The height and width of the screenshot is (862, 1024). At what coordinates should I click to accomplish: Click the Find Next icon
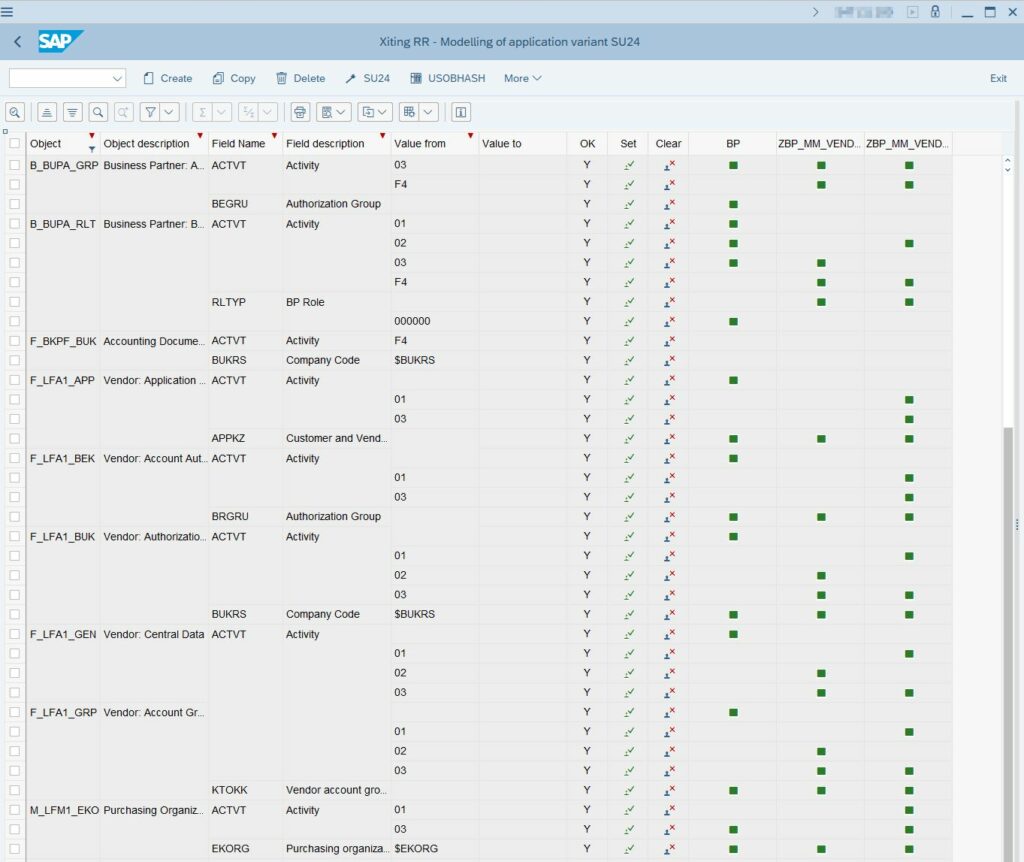[x=123, y=112]
